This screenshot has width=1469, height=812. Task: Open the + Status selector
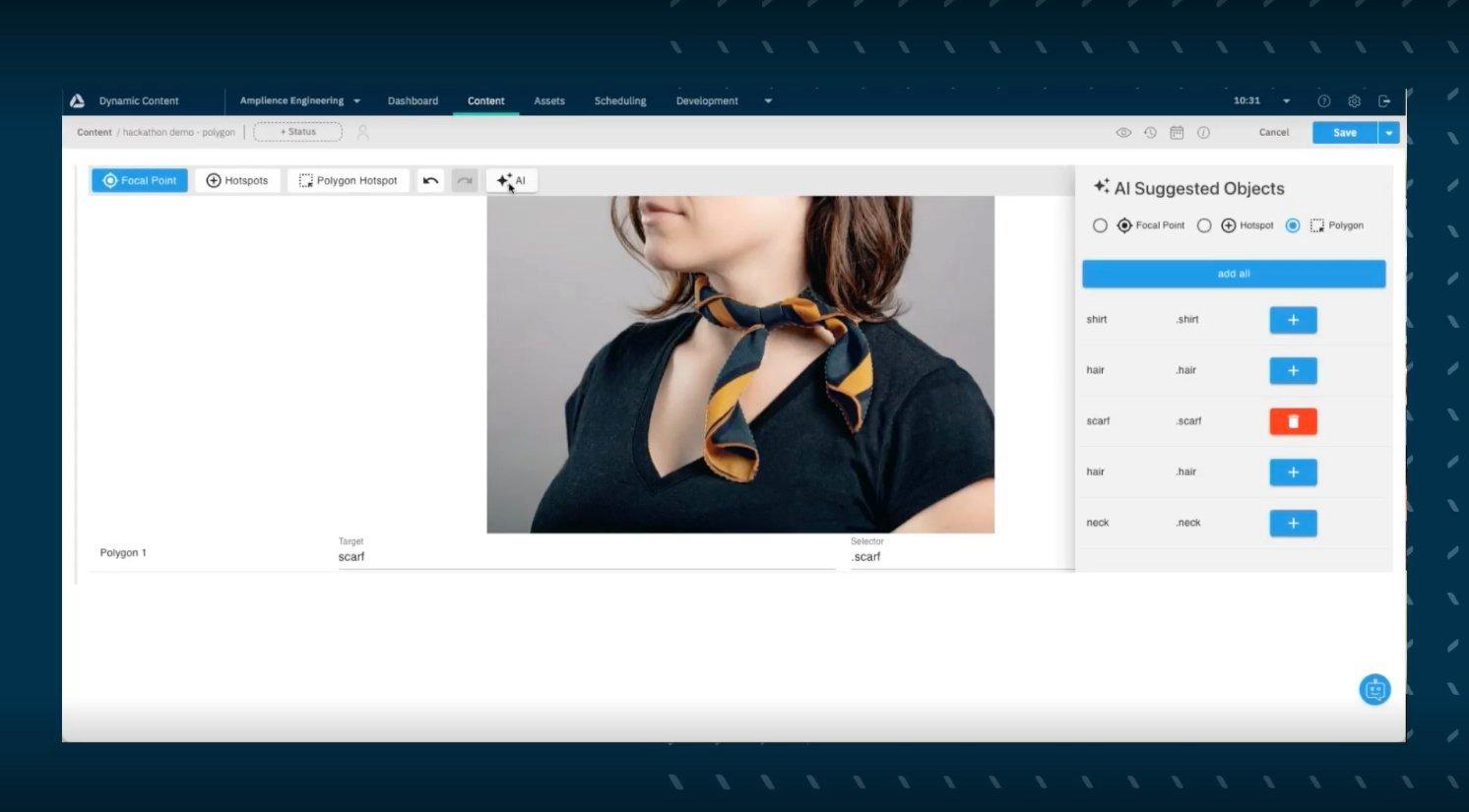click(x=298, y=132)
